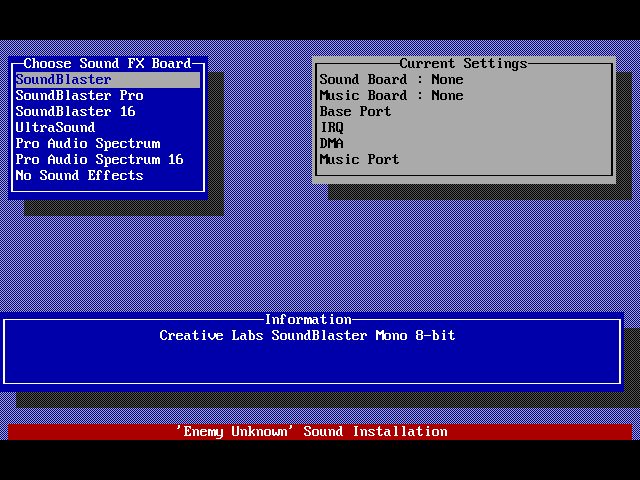Click the IRQ setting label
This screenshot has width=640, height=480.
point(331,127)
